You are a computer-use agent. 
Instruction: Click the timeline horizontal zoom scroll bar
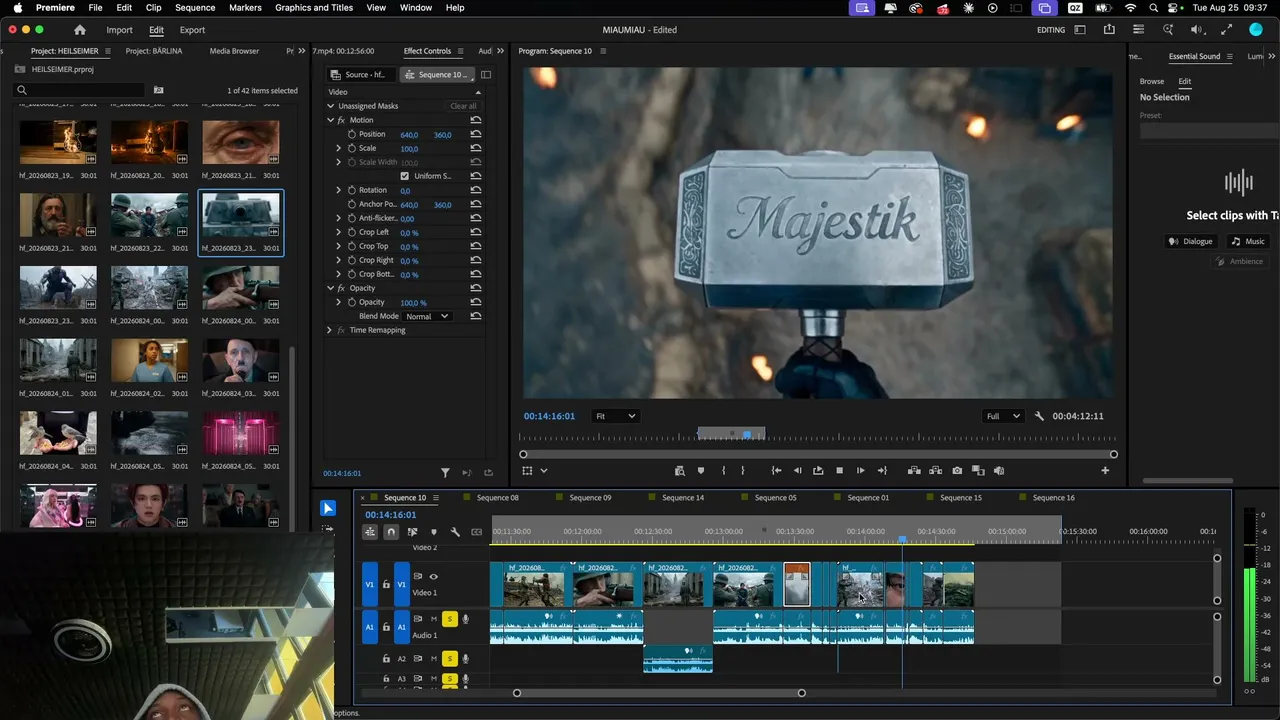point(659,693)
